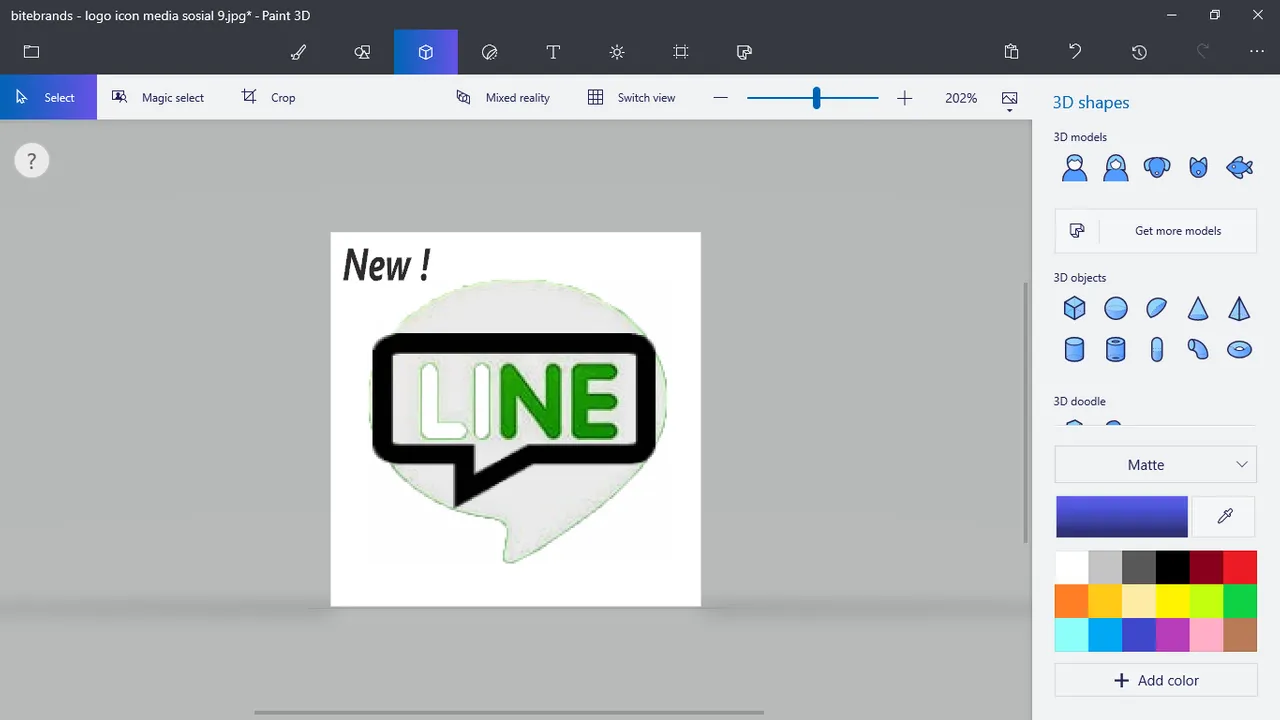Open the Stickers tab
The image size is (1280, 720).
point(489,52)
